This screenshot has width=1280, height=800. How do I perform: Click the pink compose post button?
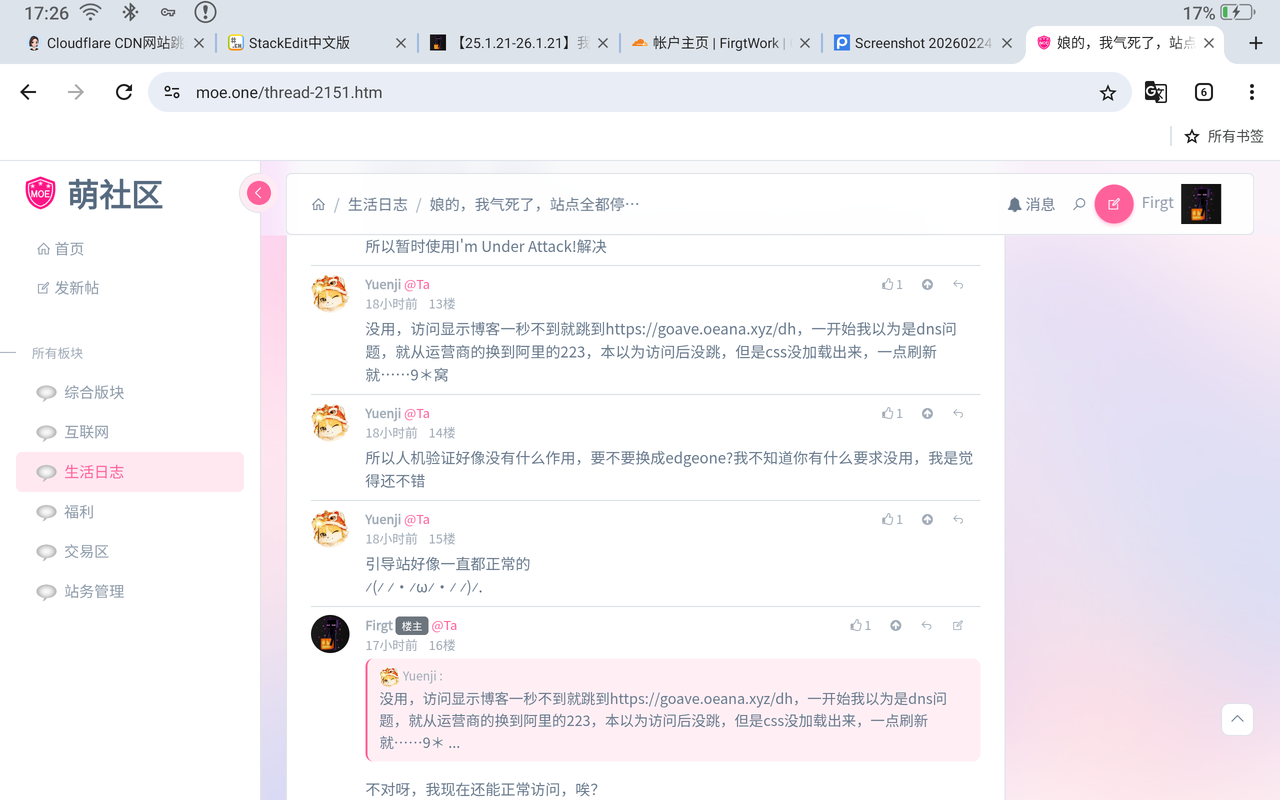(1114, 204)
